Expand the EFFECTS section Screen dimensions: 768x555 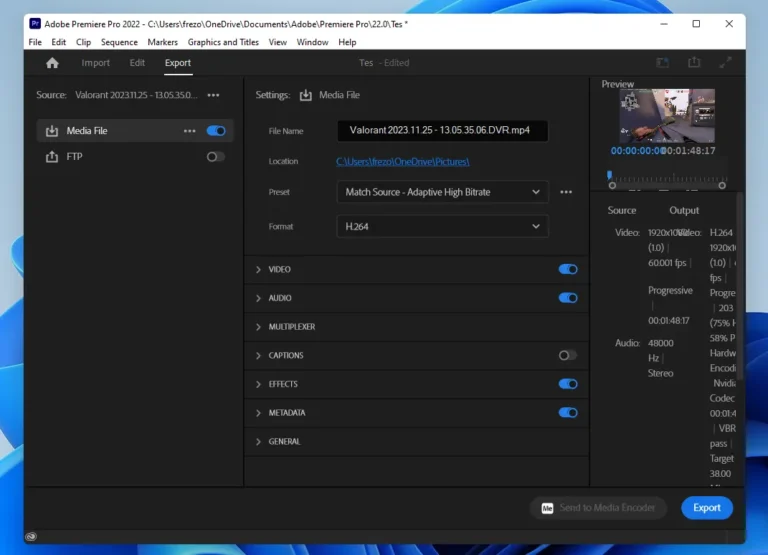258,384
